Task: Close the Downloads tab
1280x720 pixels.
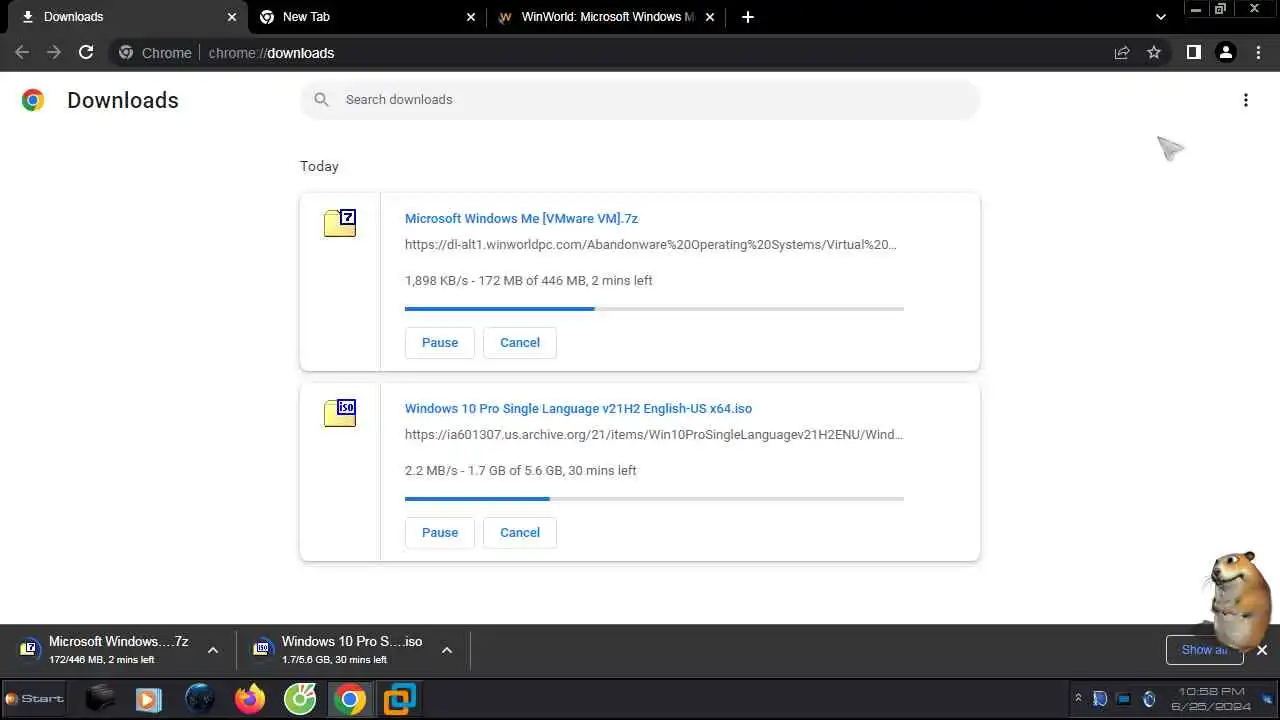Action: 232,17
